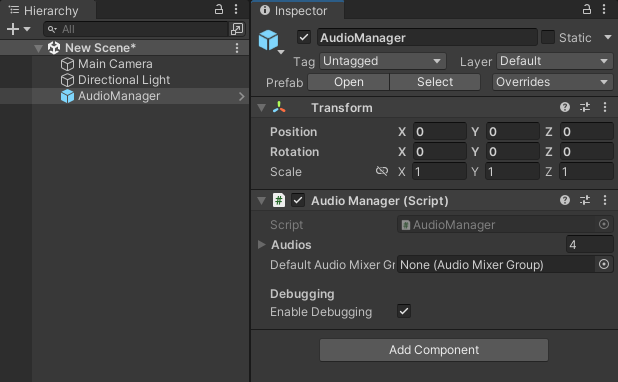Open the Static flags dropdown arrow
This screenshot has width=618, height=382.
click(608, 37)
